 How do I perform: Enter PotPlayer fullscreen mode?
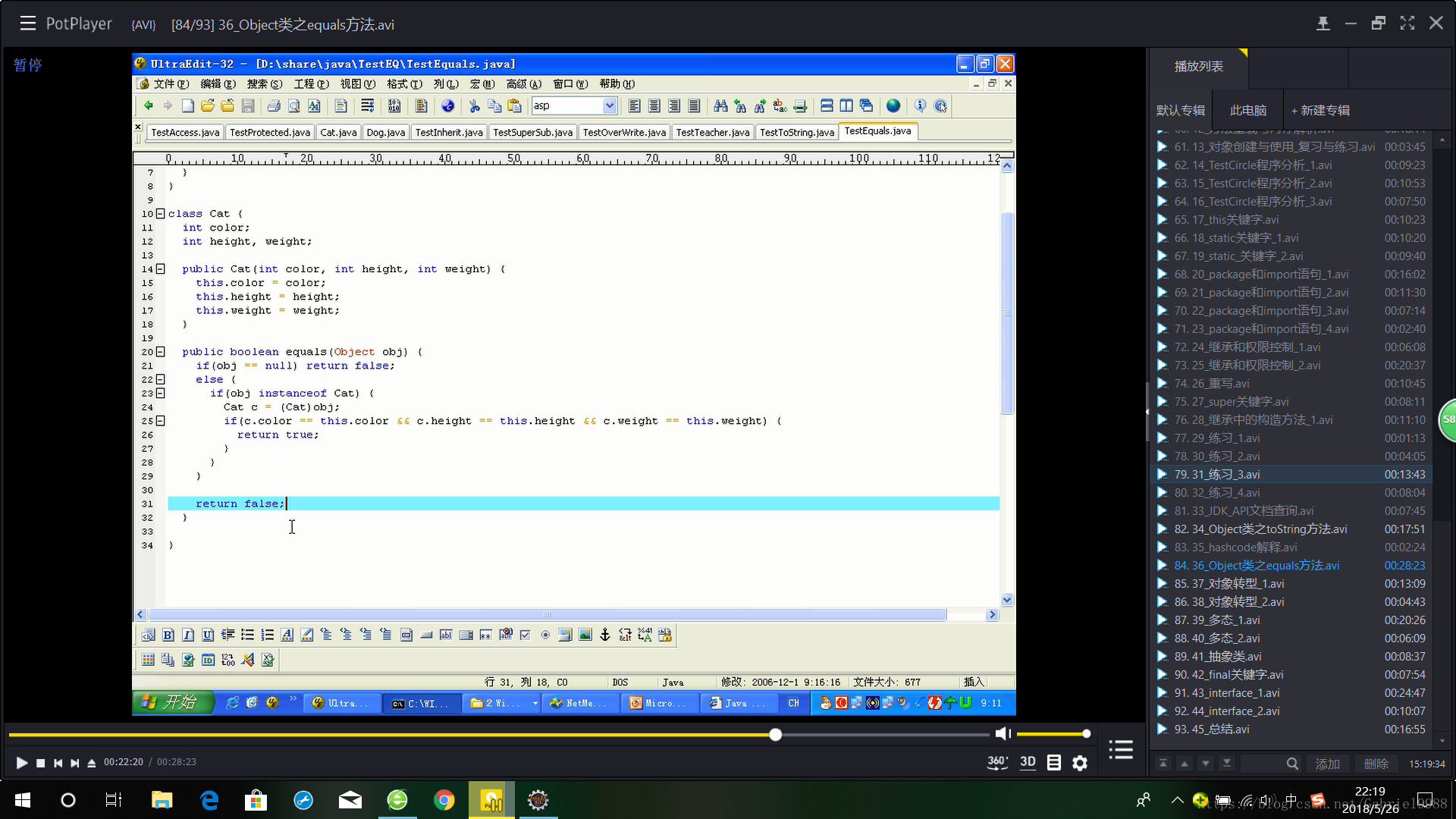tap(1407, 24)
